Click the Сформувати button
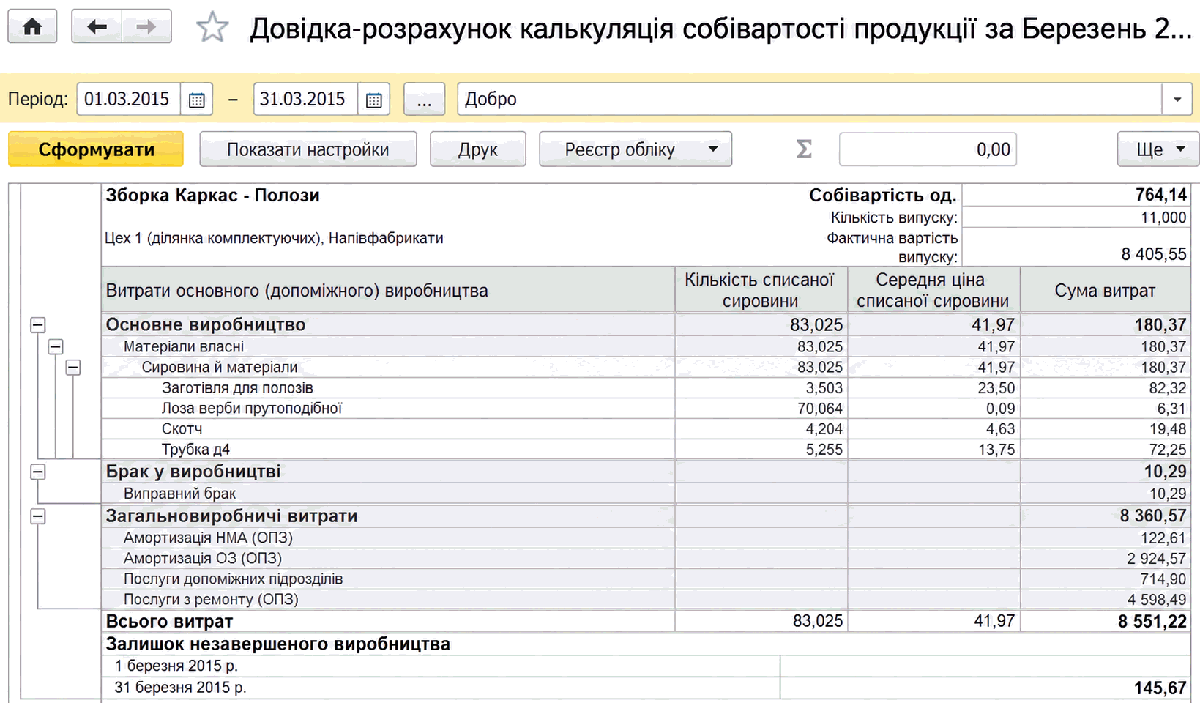 96,150
